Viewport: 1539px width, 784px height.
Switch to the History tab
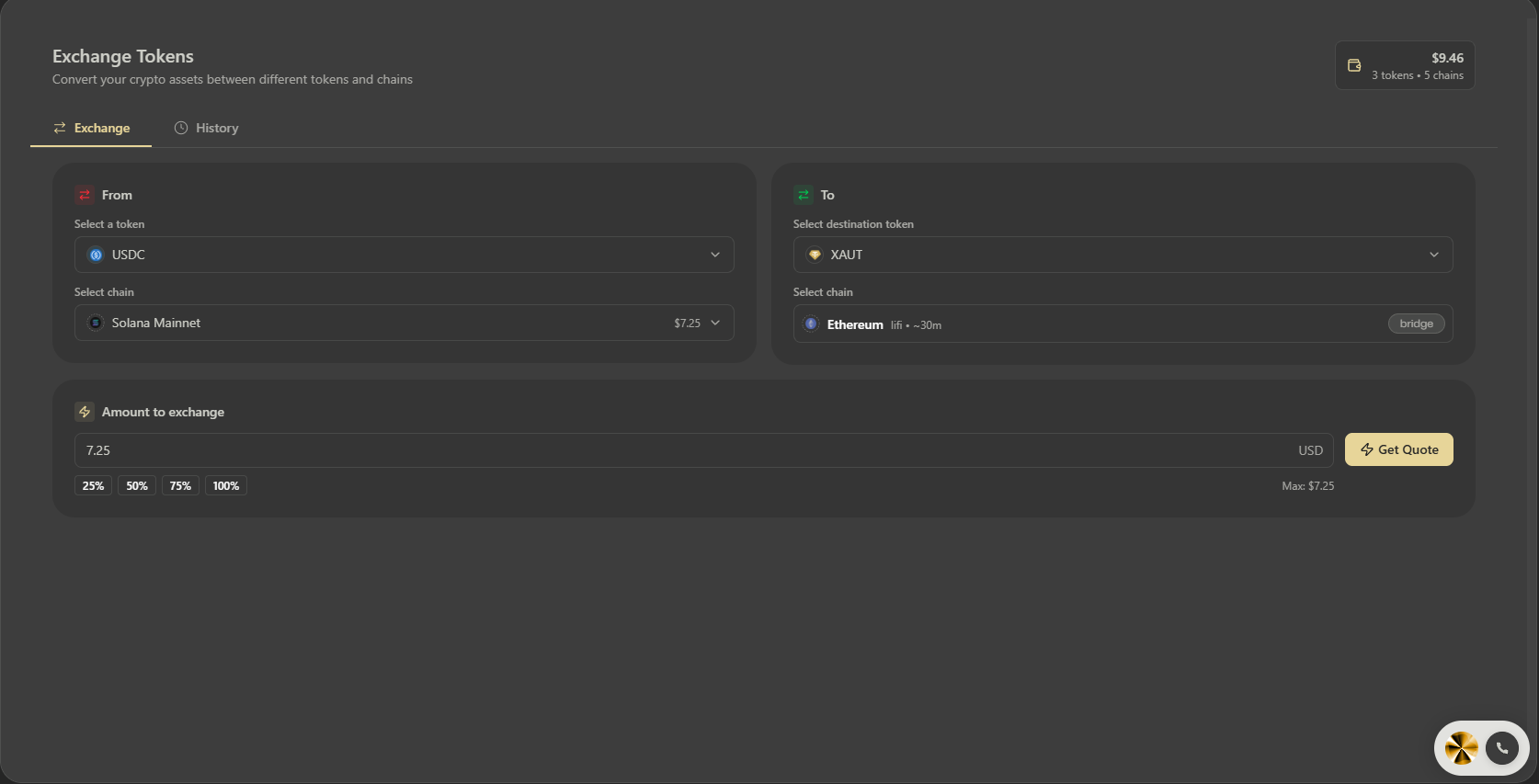207,128
